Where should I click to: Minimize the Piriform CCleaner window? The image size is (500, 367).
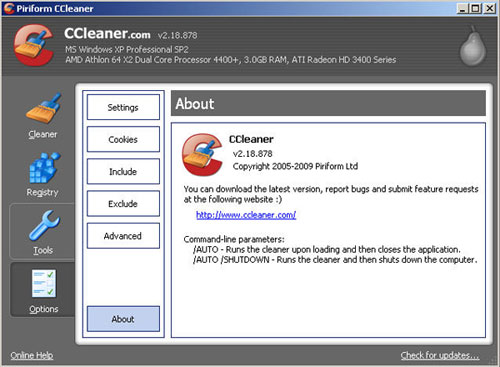click(x=462, y=8)
